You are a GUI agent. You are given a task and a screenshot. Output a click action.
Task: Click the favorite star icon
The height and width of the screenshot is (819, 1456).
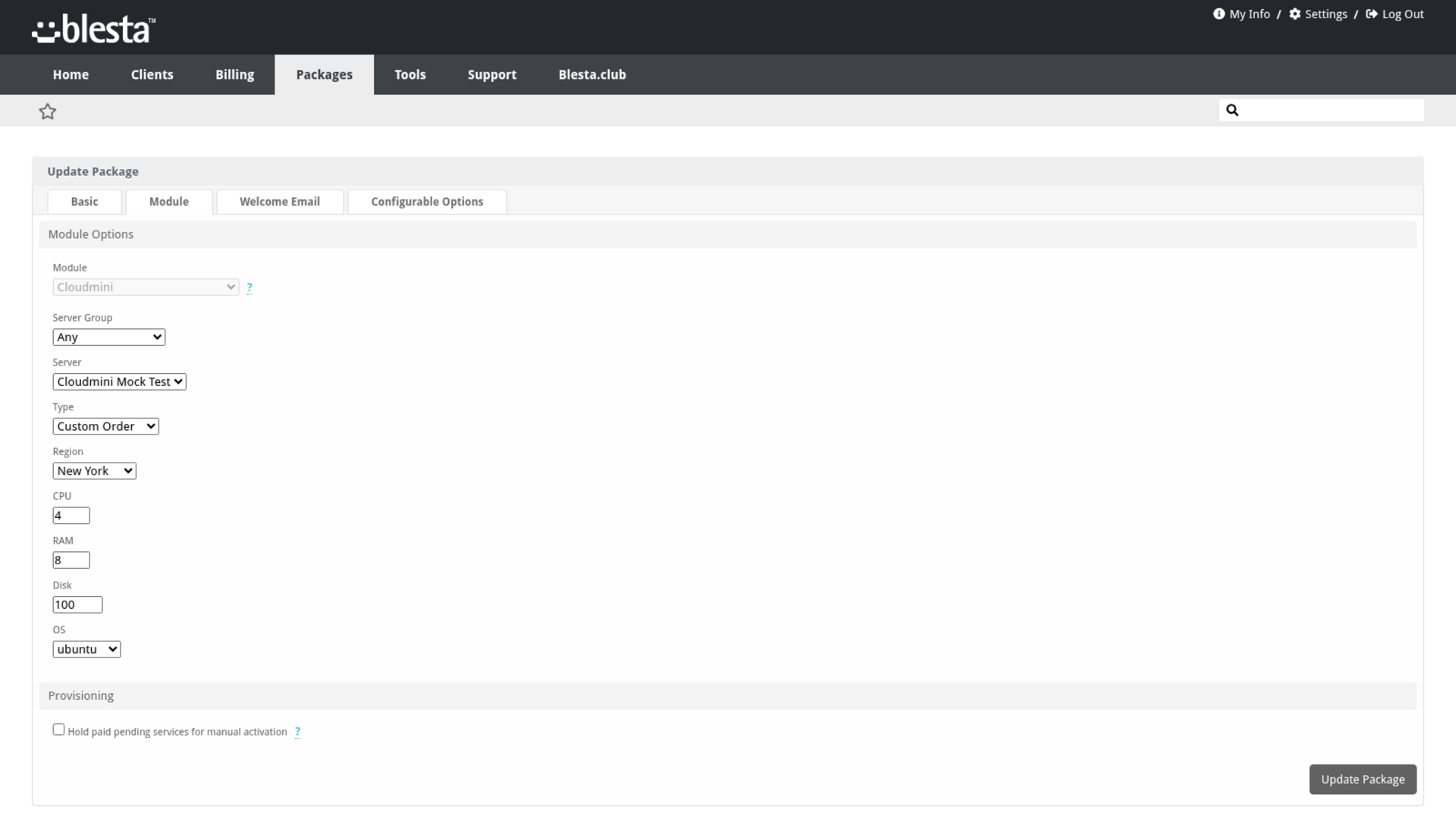[x=48, y=111]
